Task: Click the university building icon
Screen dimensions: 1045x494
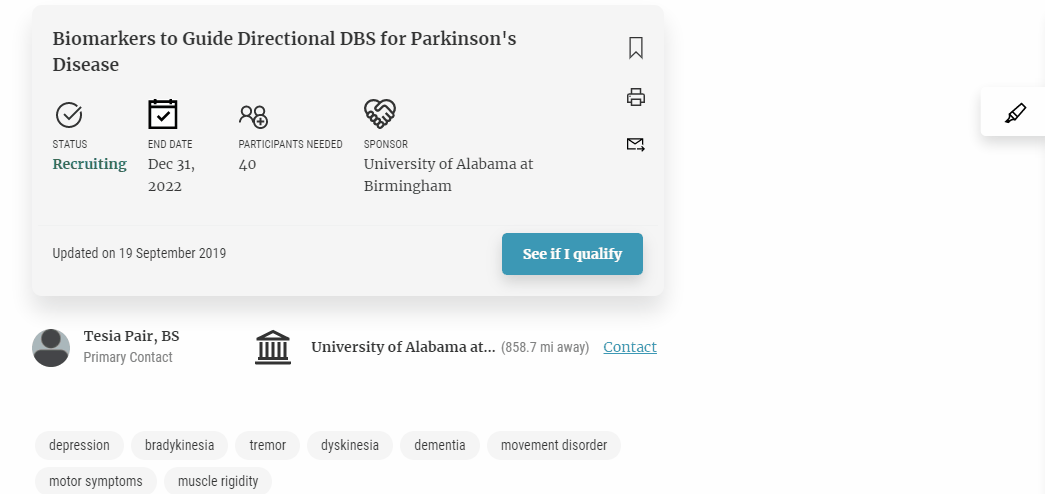Action: 273,347
